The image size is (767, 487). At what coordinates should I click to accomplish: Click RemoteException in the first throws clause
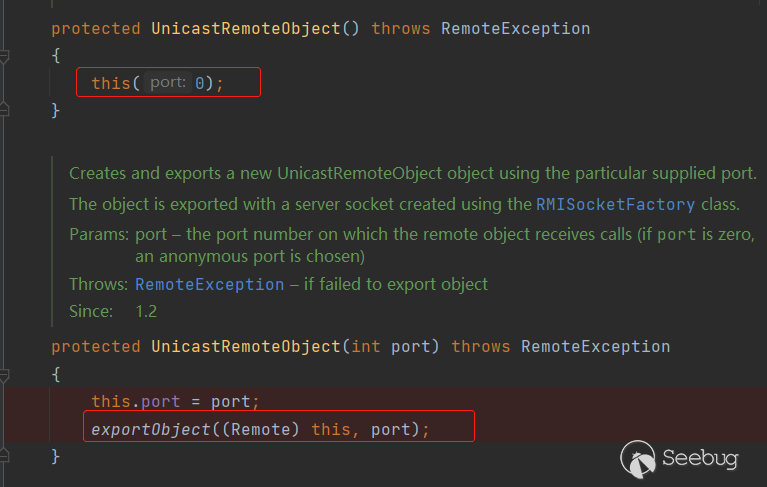tap(514, 28)
